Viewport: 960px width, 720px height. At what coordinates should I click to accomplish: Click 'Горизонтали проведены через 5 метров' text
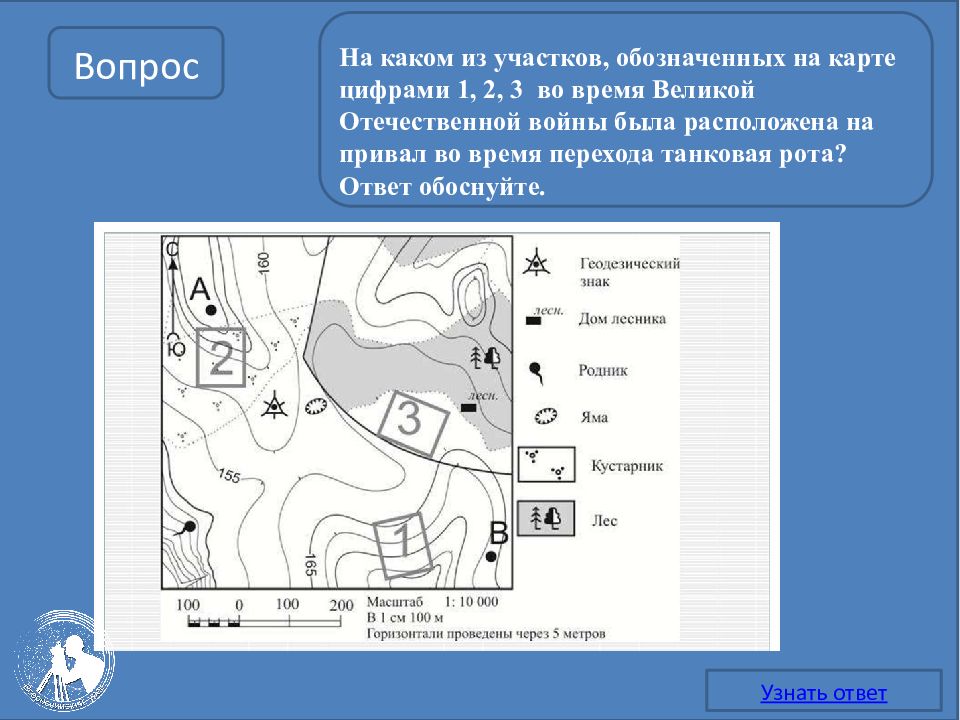[x=486, y=634]
